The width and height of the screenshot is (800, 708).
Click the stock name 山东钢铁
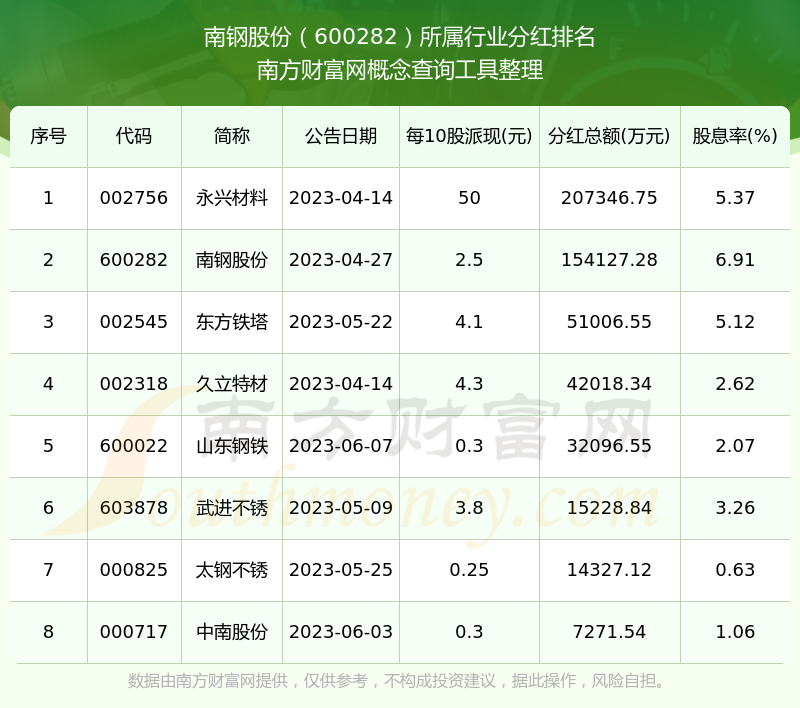pos(232,446)
